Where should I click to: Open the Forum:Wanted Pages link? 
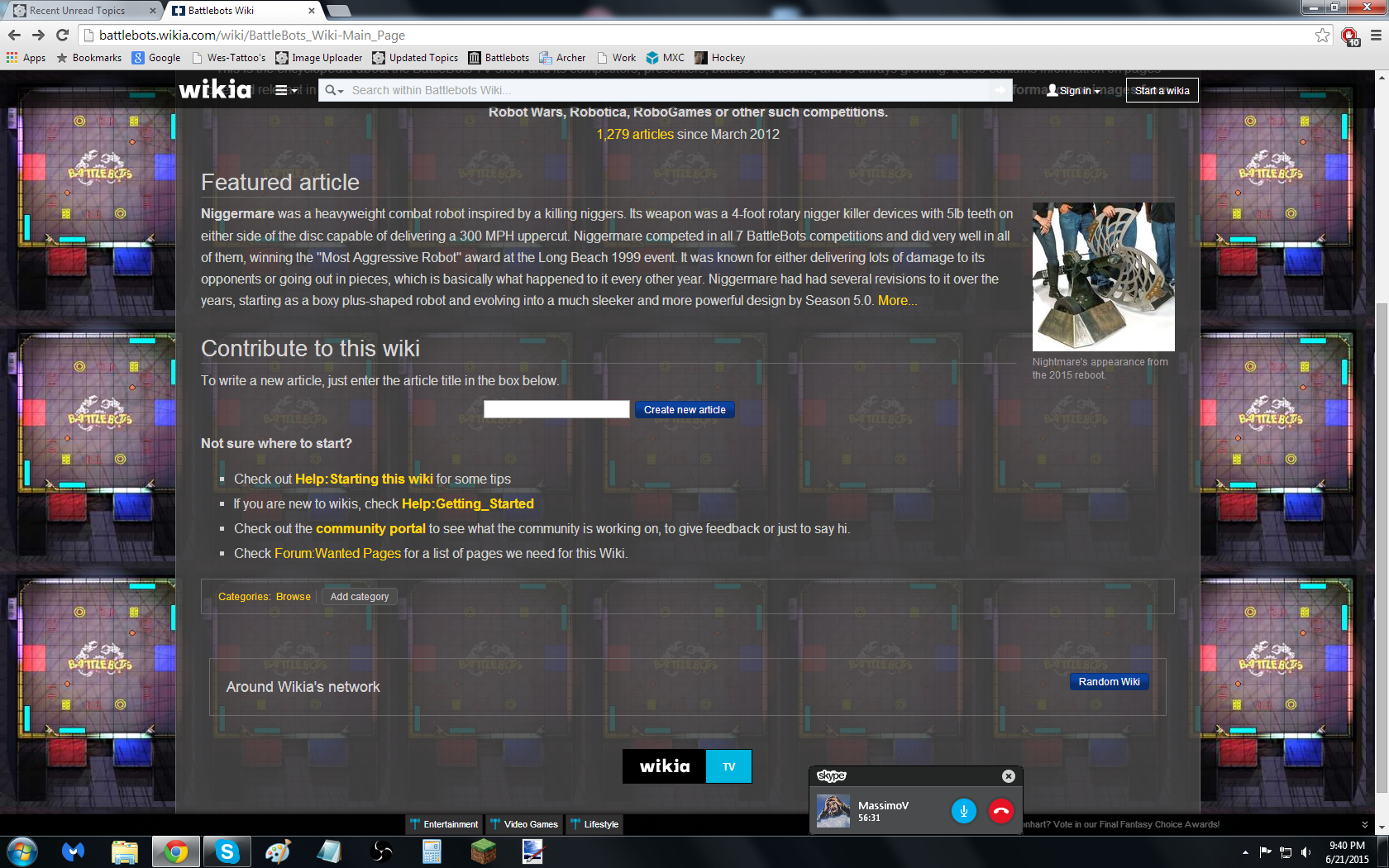[337, 553]
